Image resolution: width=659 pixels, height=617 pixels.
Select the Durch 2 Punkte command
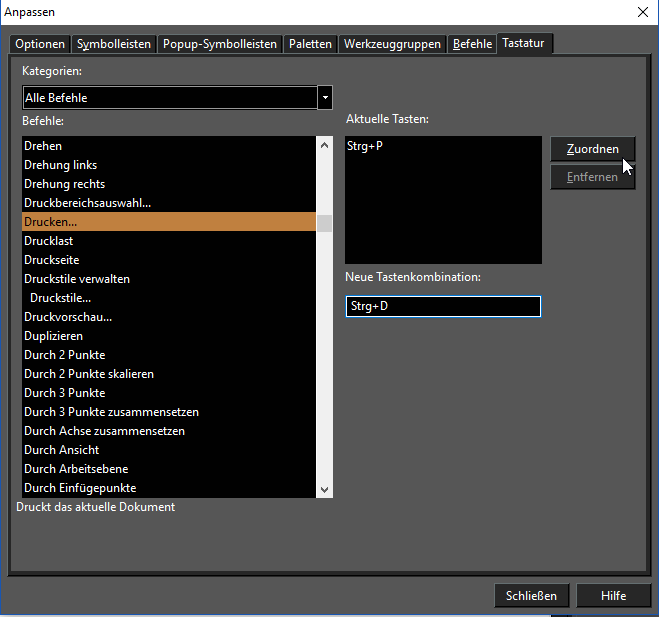point(169,355)
